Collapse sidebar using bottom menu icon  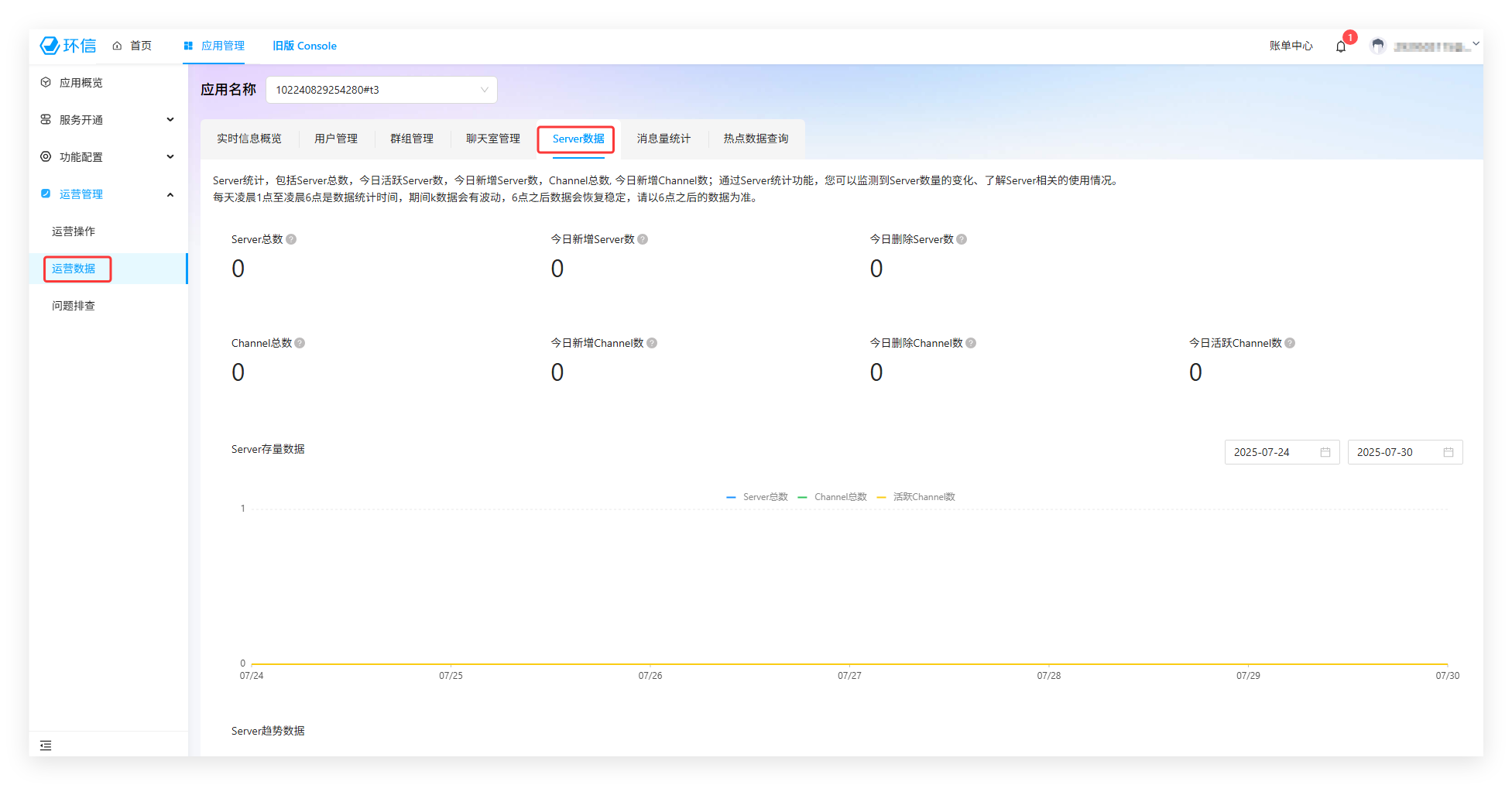tap(46, 746)
